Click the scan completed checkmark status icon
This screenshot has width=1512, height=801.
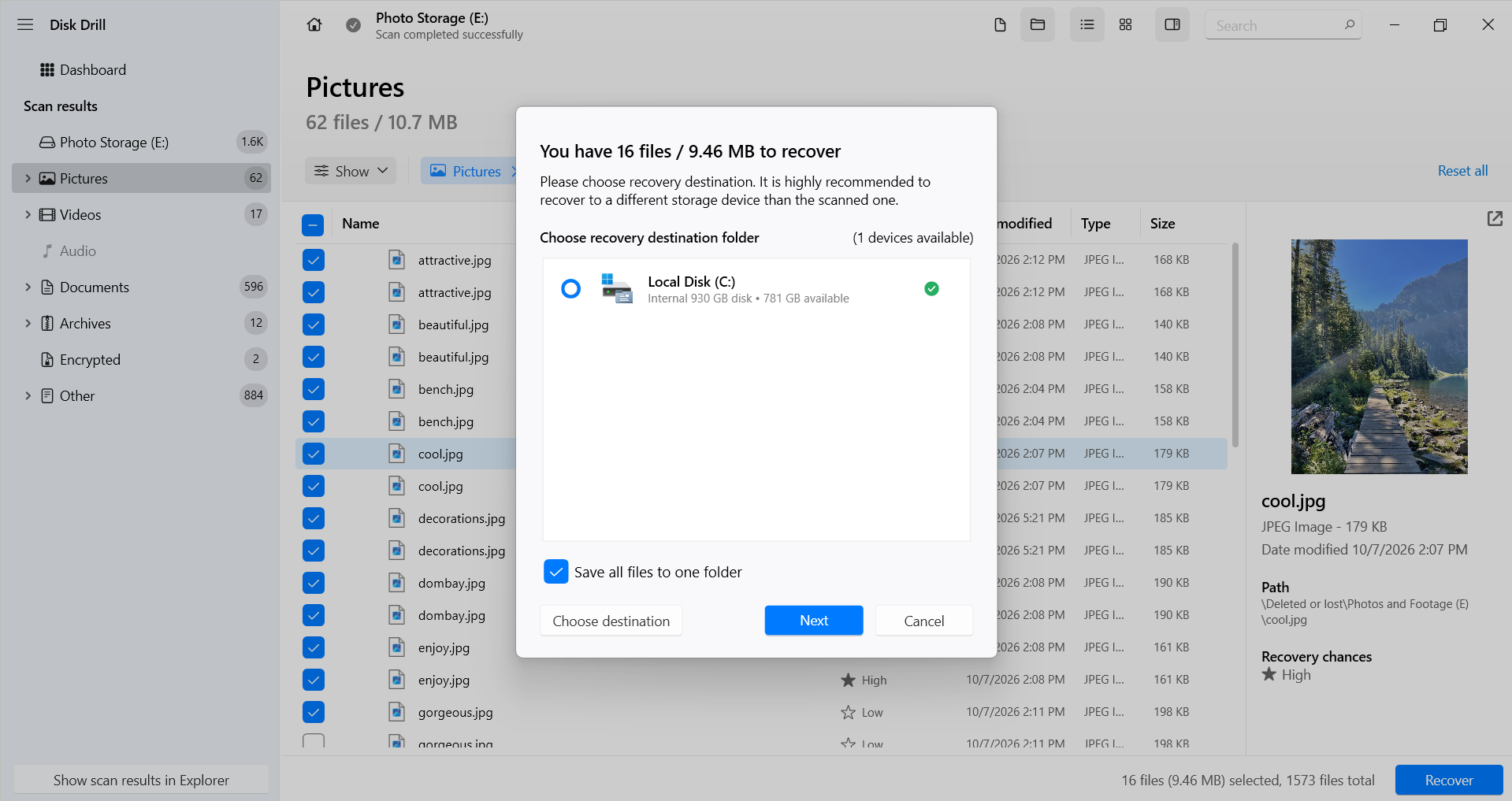pyautogui.click(x=354, y=25)
